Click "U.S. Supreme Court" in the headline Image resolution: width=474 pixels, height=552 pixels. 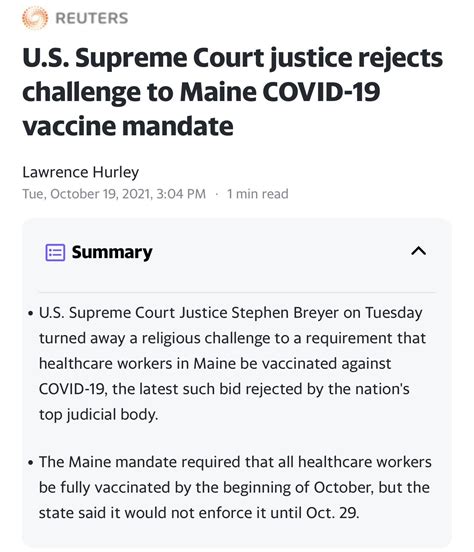tap(143, 58)
